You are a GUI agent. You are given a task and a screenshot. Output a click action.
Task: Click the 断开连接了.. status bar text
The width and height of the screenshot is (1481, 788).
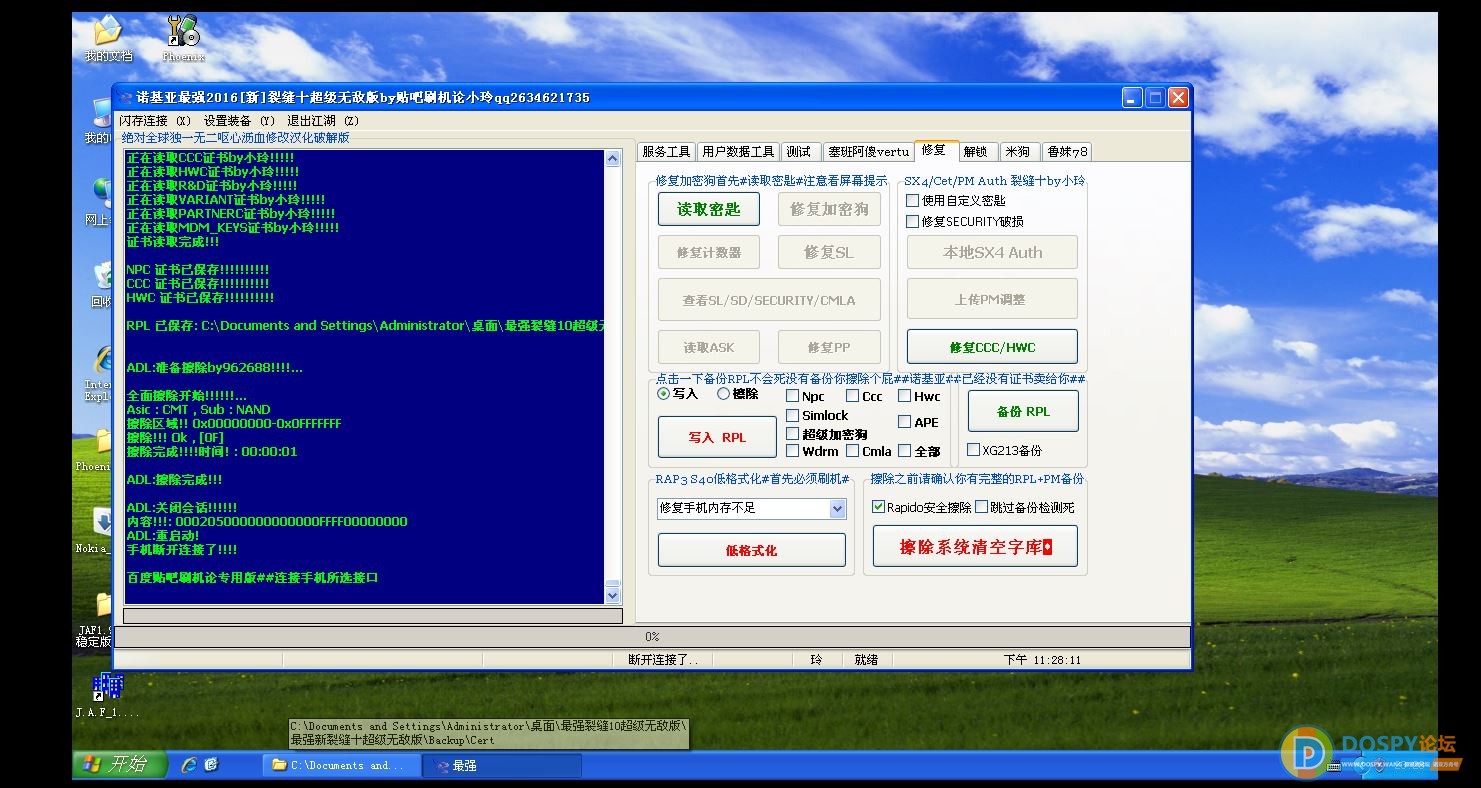[x=664, y=660]
